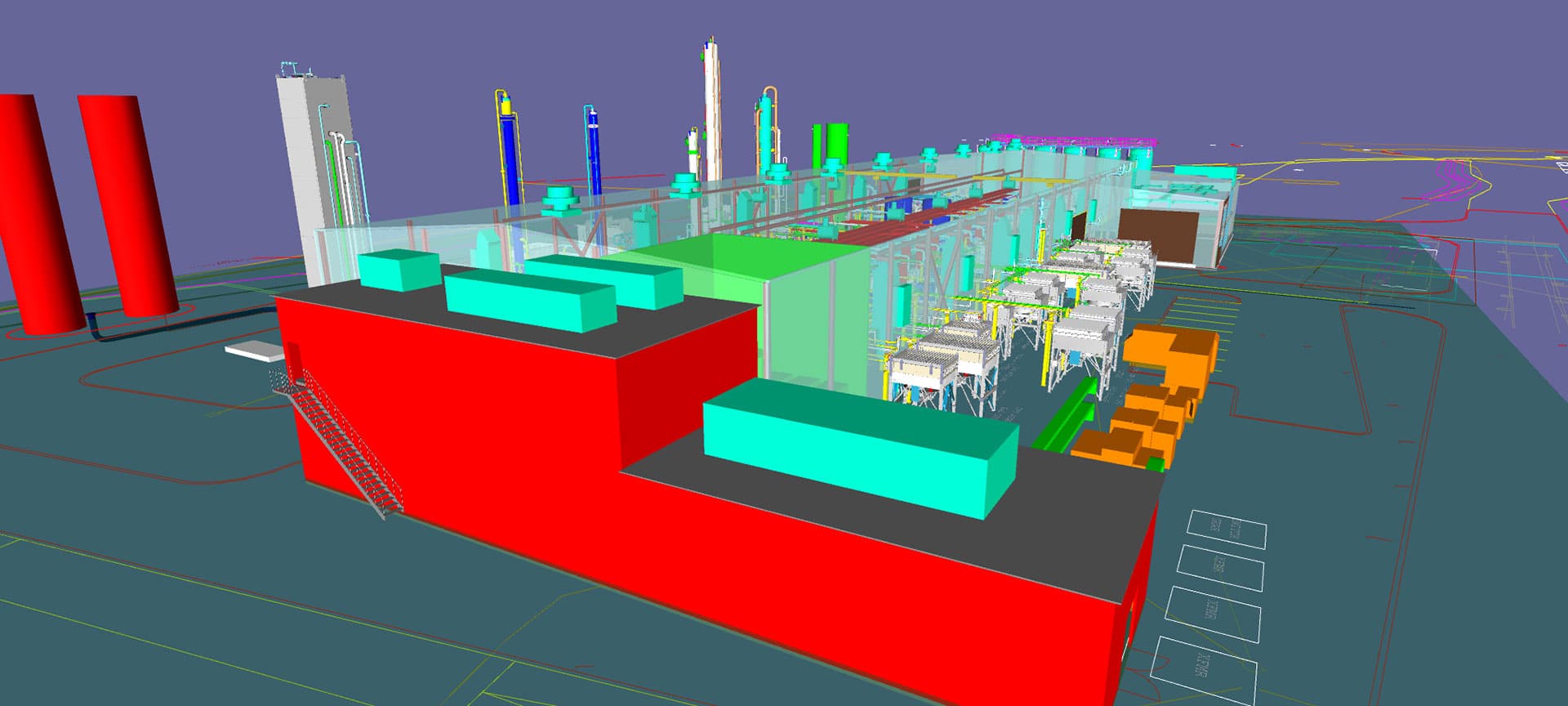Viewport: 1568px width, 706px height.
Task: Select the metal staircase on red building
Action: click(335, 440)
